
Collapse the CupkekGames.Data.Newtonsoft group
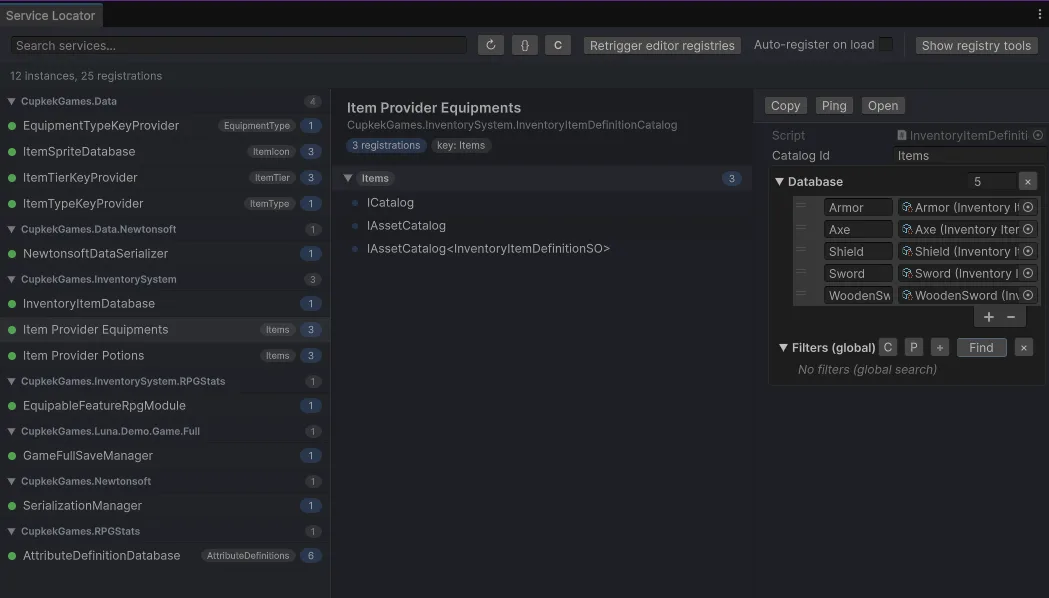[x=11, y=229]
